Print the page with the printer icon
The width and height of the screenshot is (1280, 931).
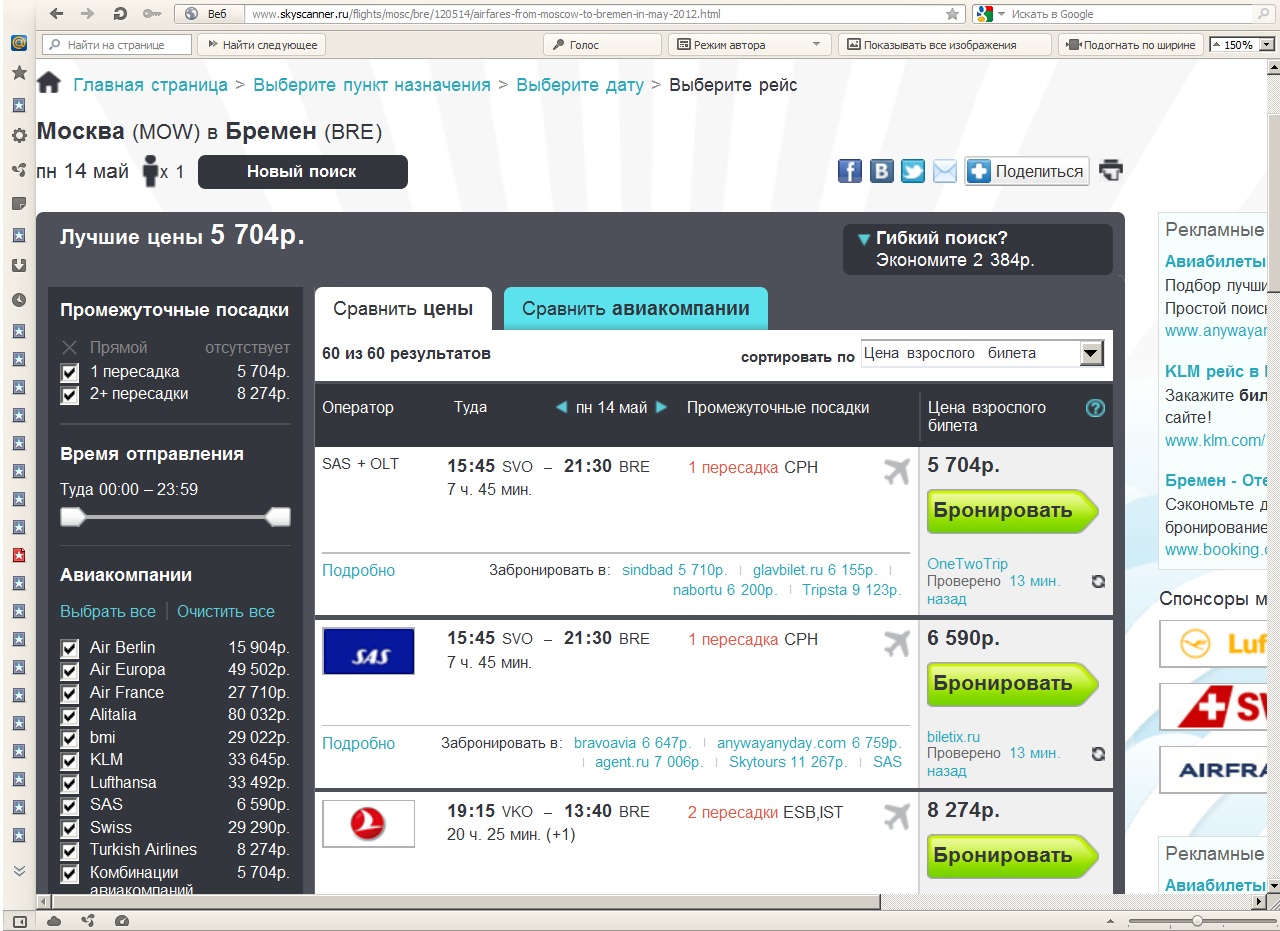point(1111,170)
